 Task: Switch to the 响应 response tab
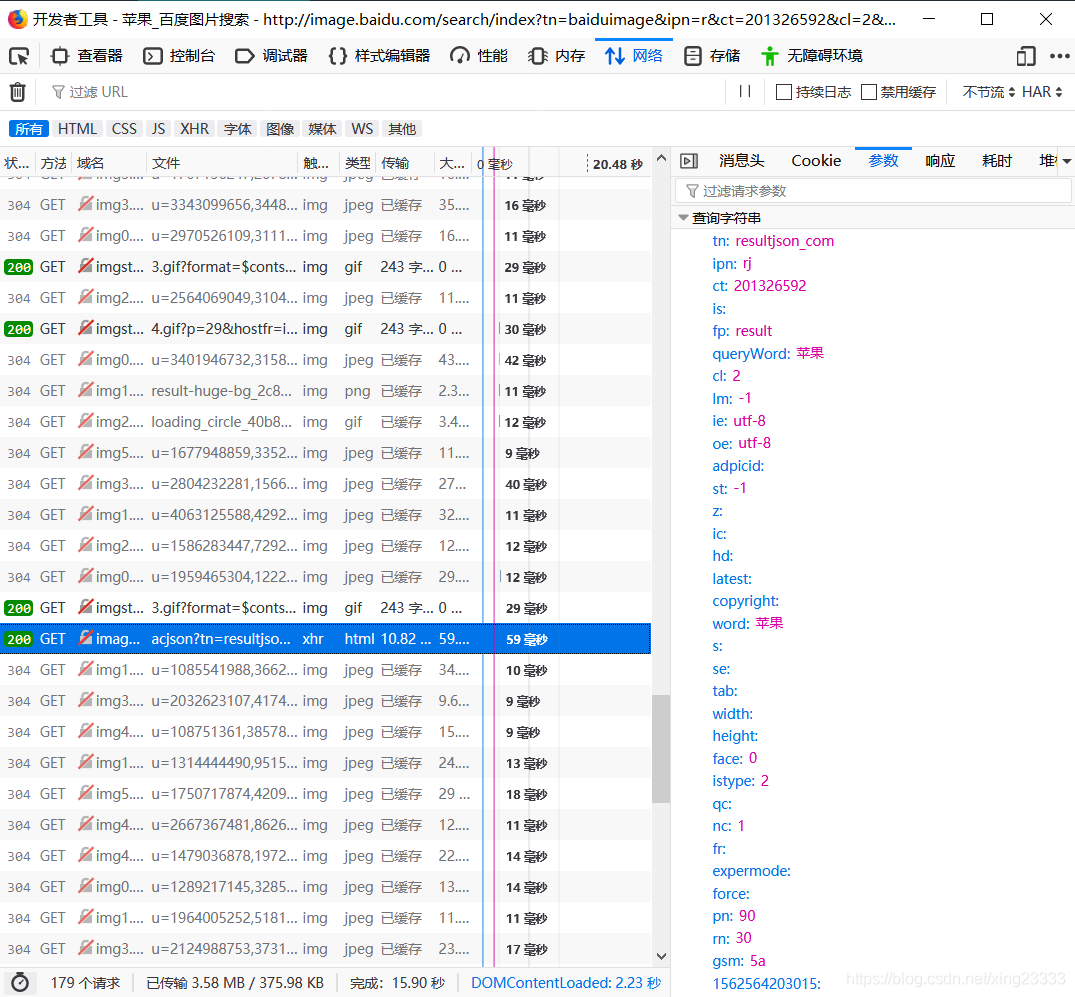[940, 160]
